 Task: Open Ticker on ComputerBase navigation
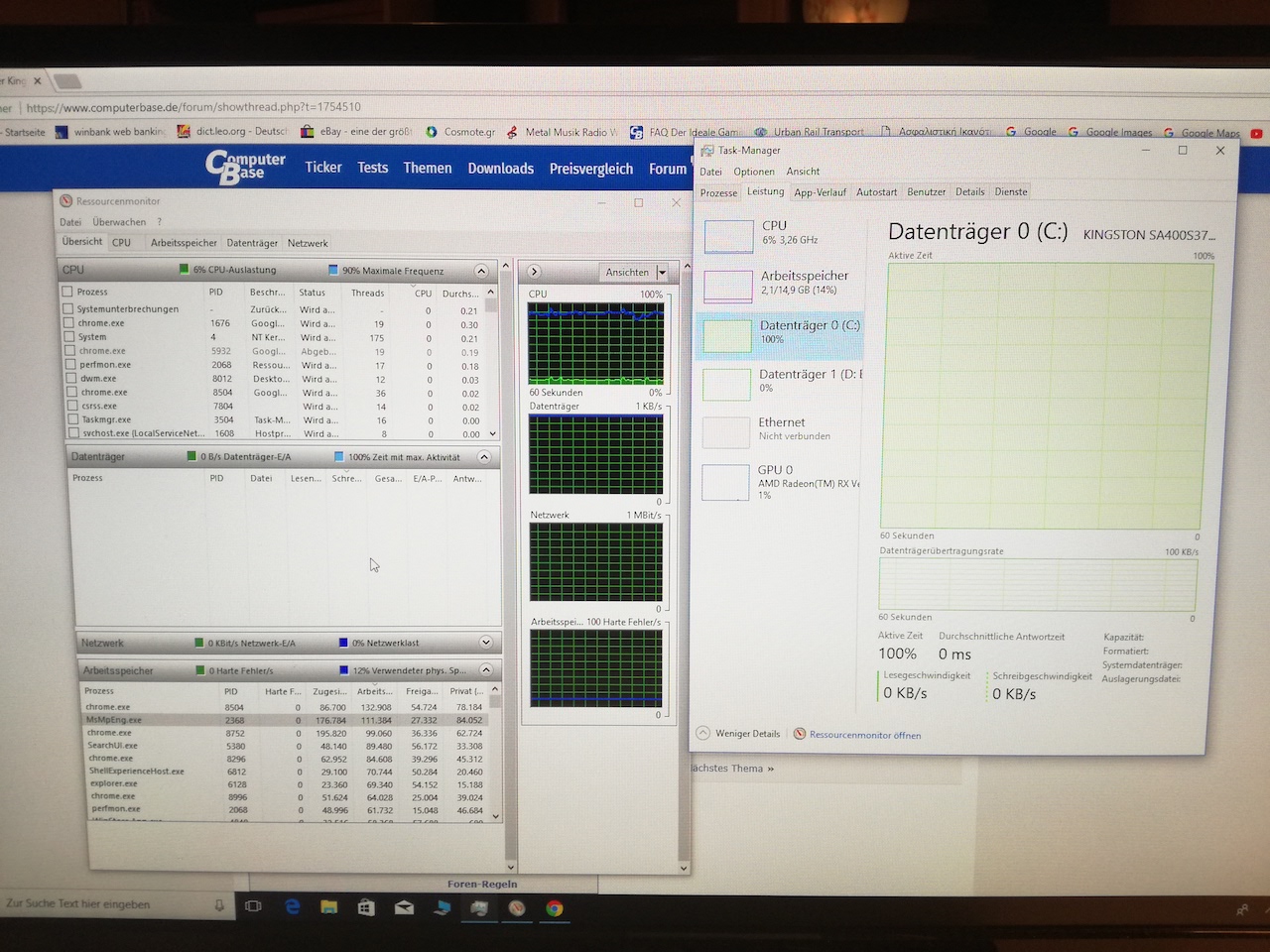click(x=323, y=168)
